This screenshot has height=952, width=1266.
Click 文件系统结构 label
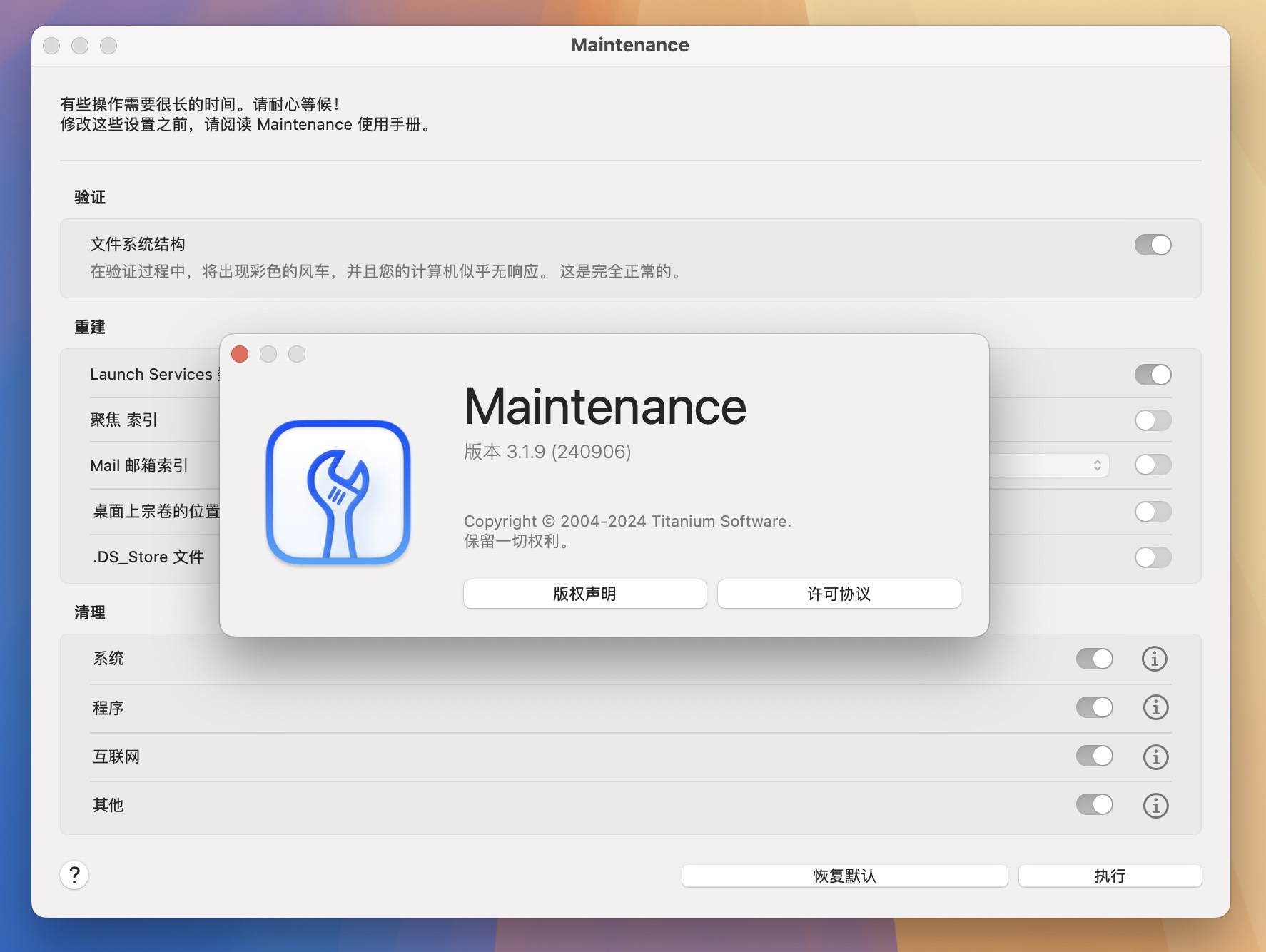point(138,244)
